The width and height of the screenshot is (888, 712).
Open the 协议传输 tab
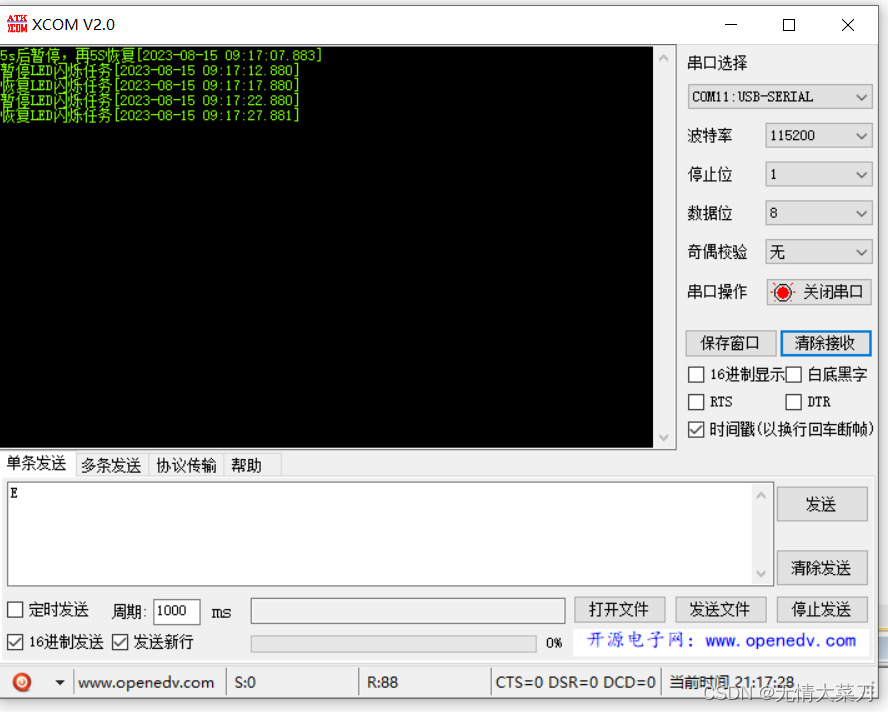tap(185, 464)
